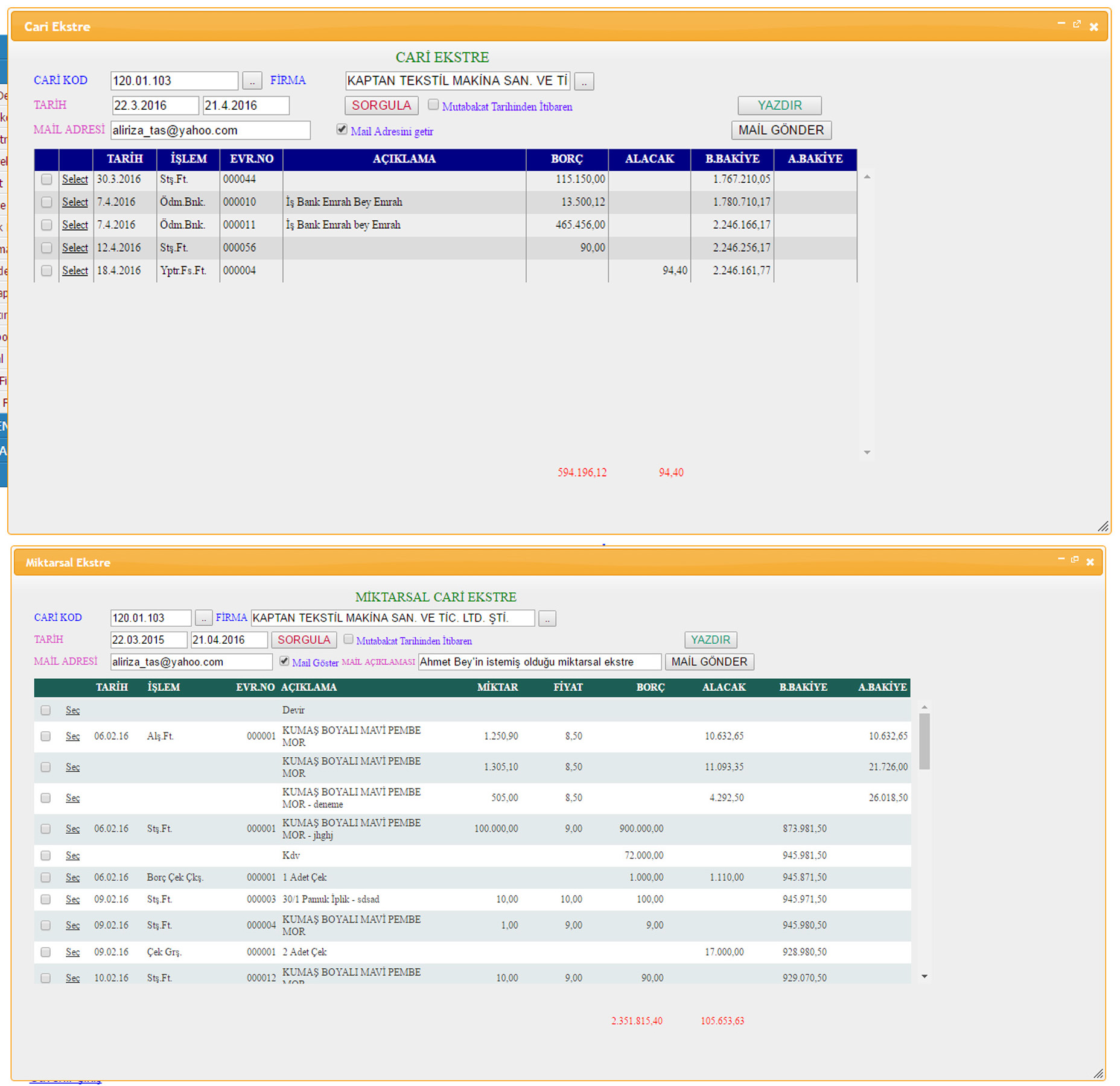This screenshot has height=1086, width=1120.
Task: Click total borç value 594.196,12
Action: click(x=582, y=473)
